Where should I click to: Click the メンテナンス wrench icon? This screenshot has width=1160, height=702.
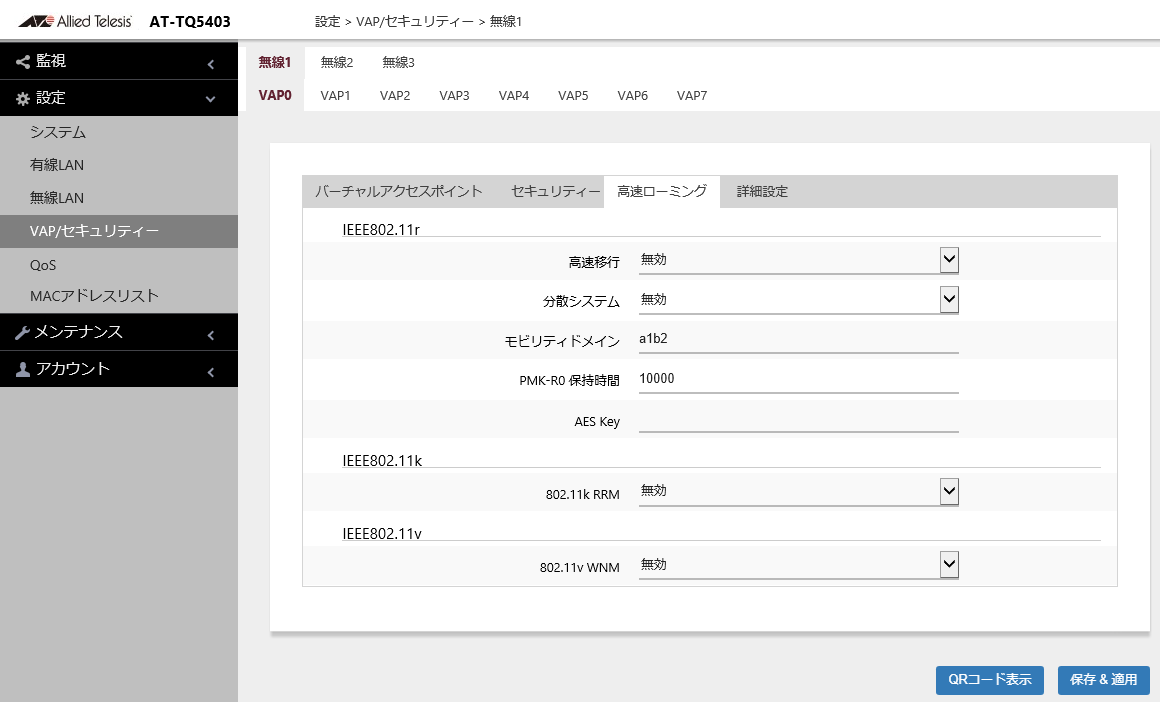click(x=22, y=333)
